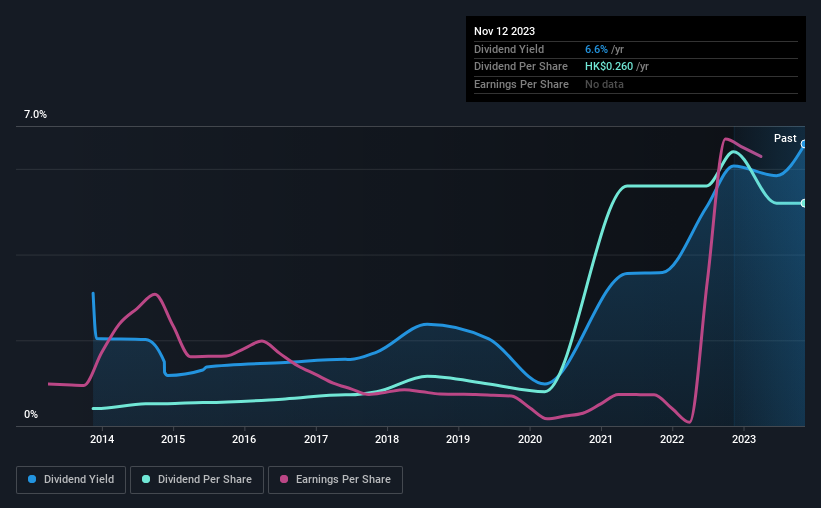The image size is (821, 508).
Task: Click the teal Dividend Per Share legend dot
Action: [x=146, y=480]
